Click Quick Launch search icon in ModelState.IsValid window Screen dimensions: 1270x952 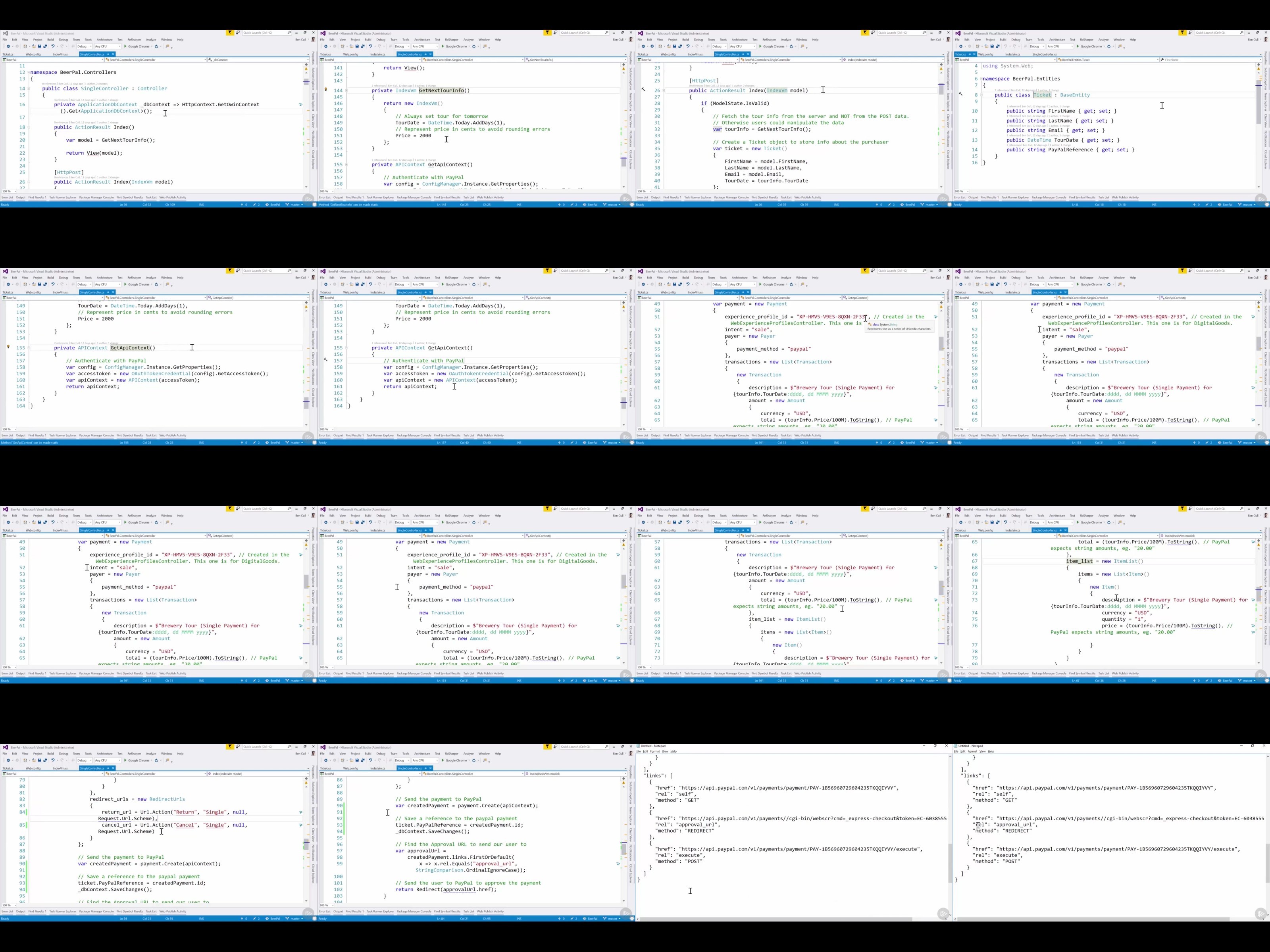coord(924,33)
